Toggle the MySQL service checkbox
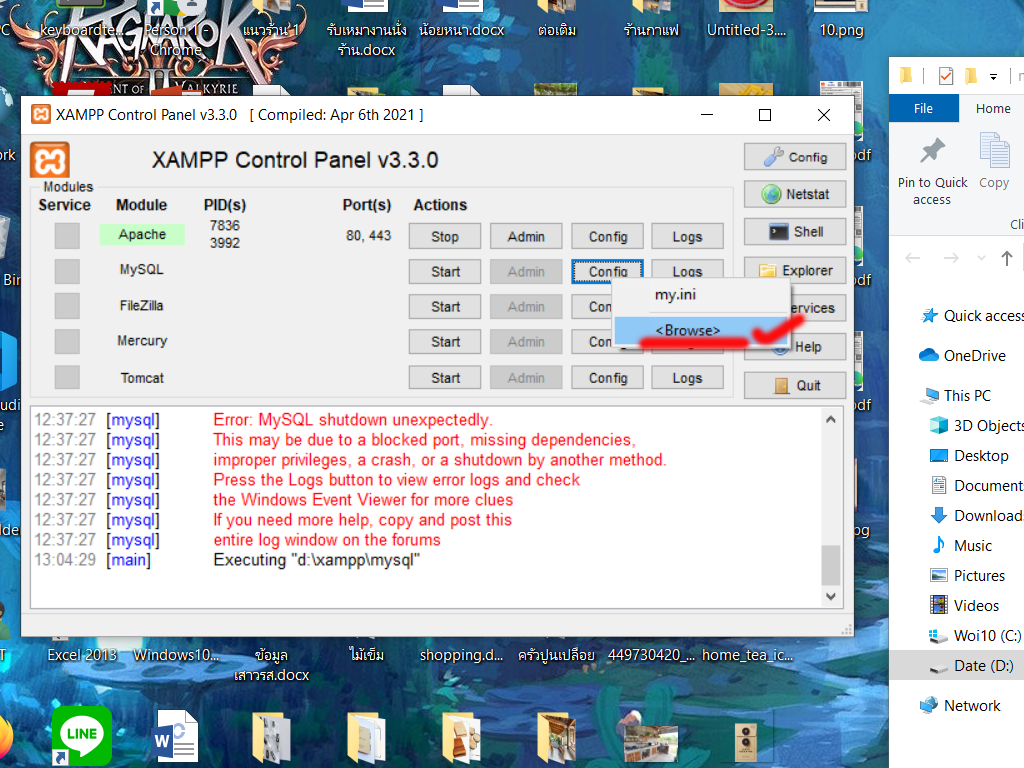This screenshot has height=768, width=1024. pos(67,271)
